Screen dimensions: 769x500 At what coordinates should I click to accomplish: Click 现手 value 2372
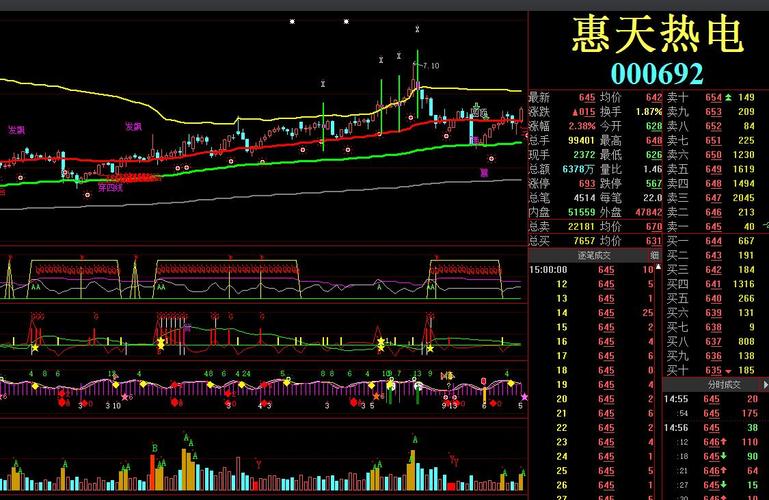pyautogui.click(x=584, y=155)
